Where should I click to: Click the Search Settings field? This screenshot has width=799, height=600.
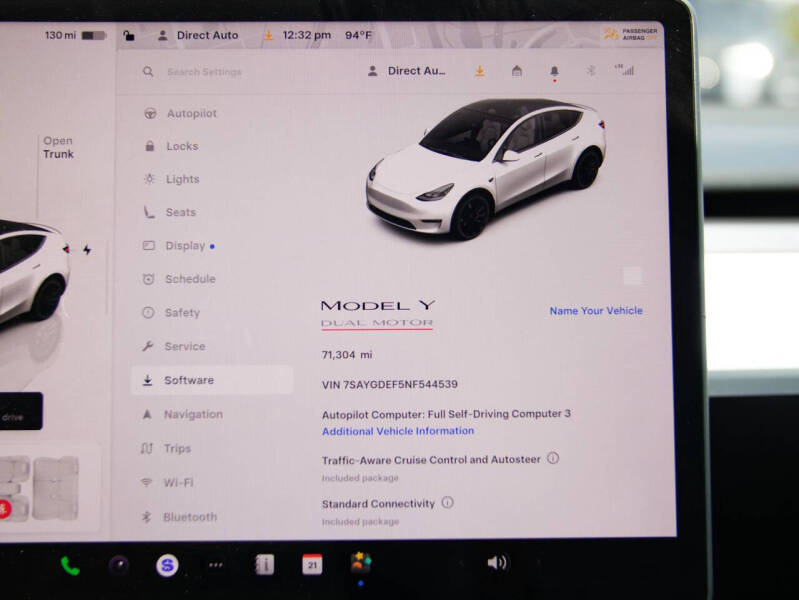click(x=204, y=72)
